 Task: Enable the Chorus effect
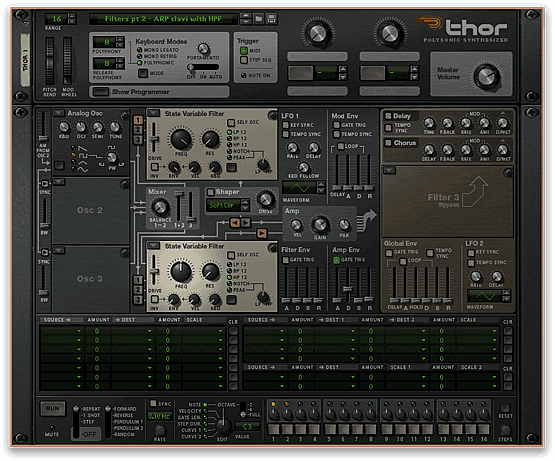click(388, 143)
